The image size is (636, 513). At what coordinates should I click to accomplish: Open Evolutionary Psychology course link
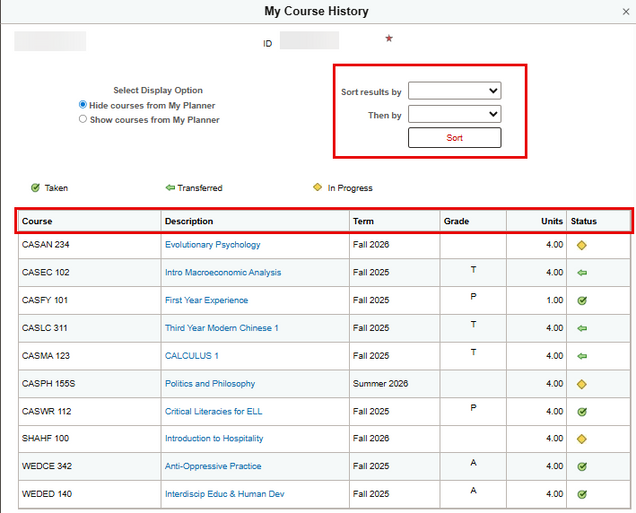point(213,245)
